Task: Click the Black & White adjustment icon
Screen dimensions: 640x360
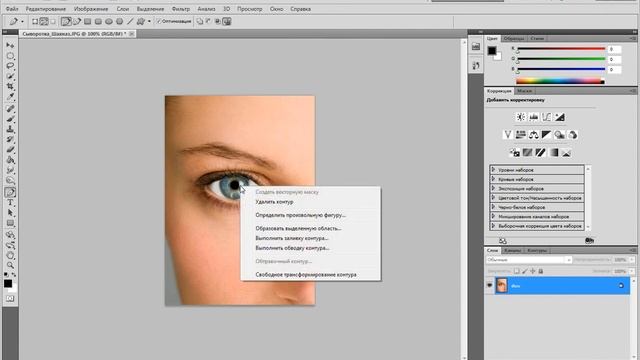Action: pyautogui.click(x=547, y=135)
